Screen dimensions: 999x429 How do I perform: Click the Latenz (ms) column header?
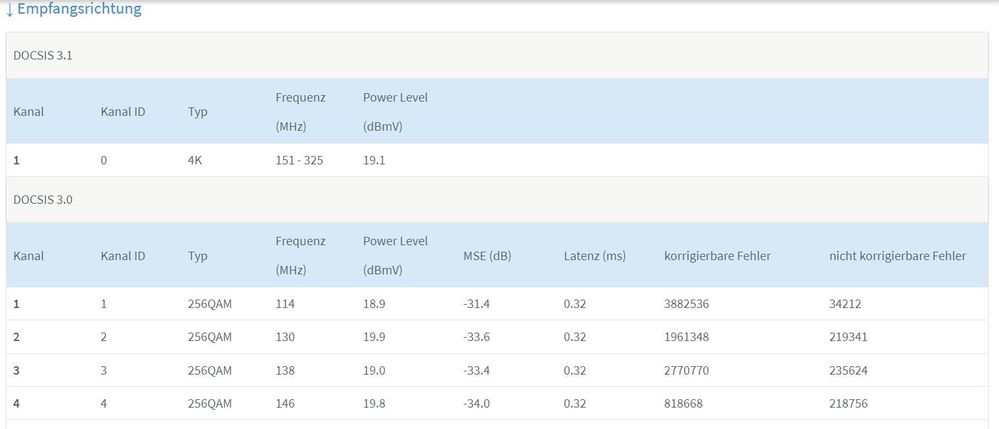(x=594, y=256)
